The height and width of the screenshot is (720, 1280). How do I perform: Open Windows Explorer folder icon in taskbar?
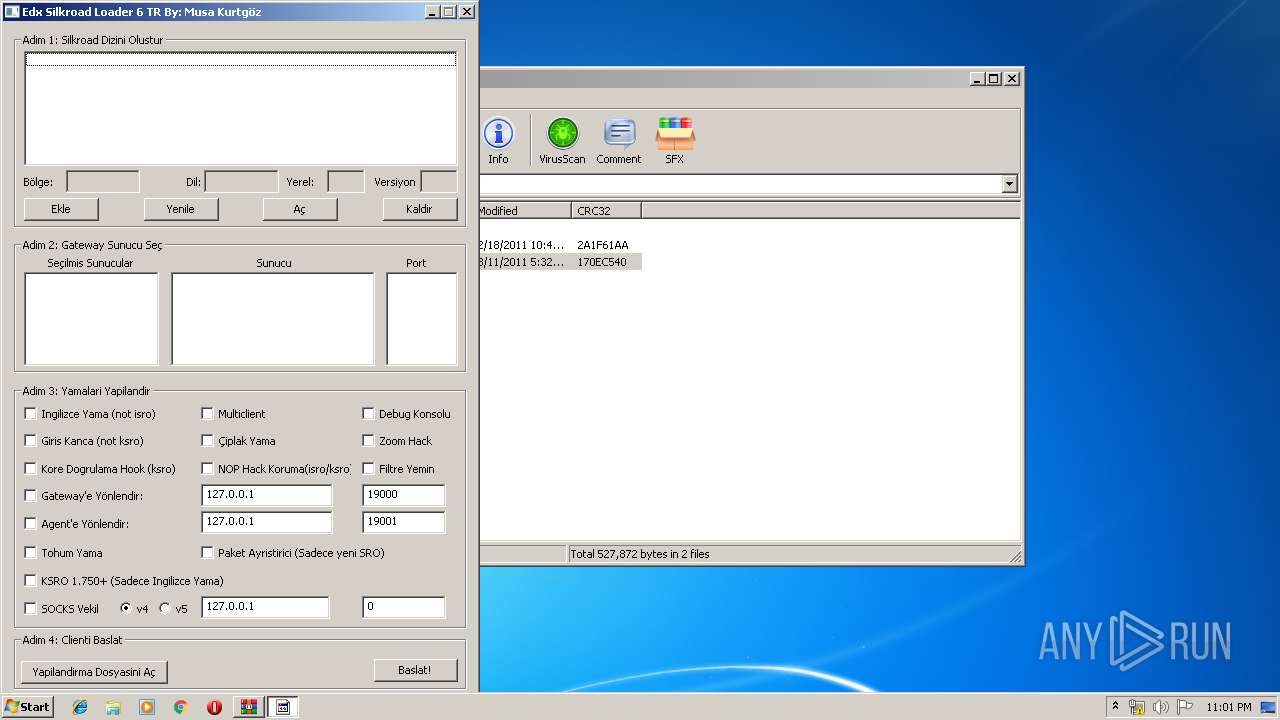click(113, 707)
